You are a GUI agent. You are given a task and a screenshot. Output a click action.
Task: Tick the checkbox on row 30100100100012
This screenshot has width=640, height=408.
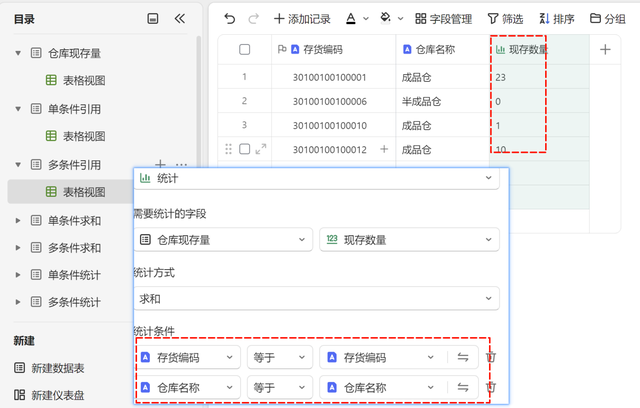pos(244,149)
